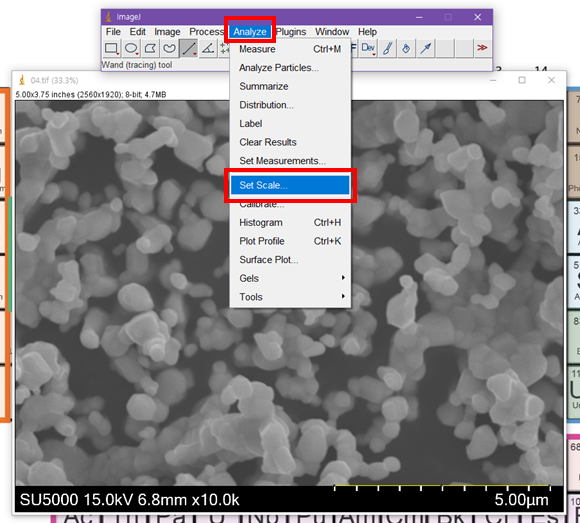
Task: Expand the Tools submenu
Action: [290, 297]
